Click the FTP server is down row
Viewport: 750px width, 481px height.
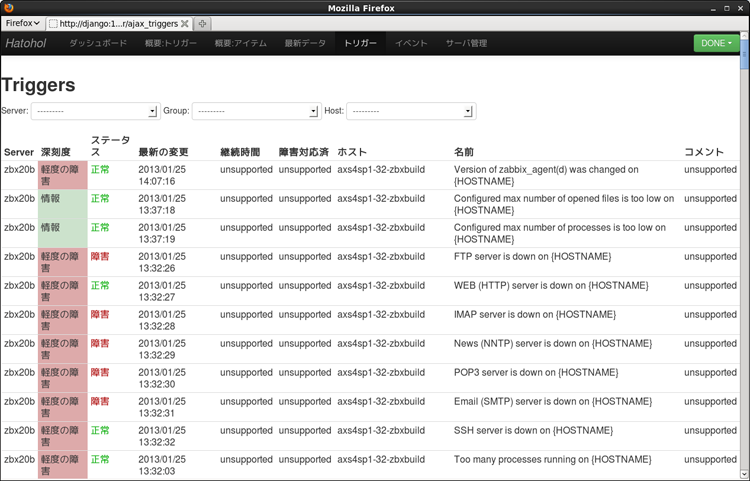pyautogui.click(x=532, y=257)
